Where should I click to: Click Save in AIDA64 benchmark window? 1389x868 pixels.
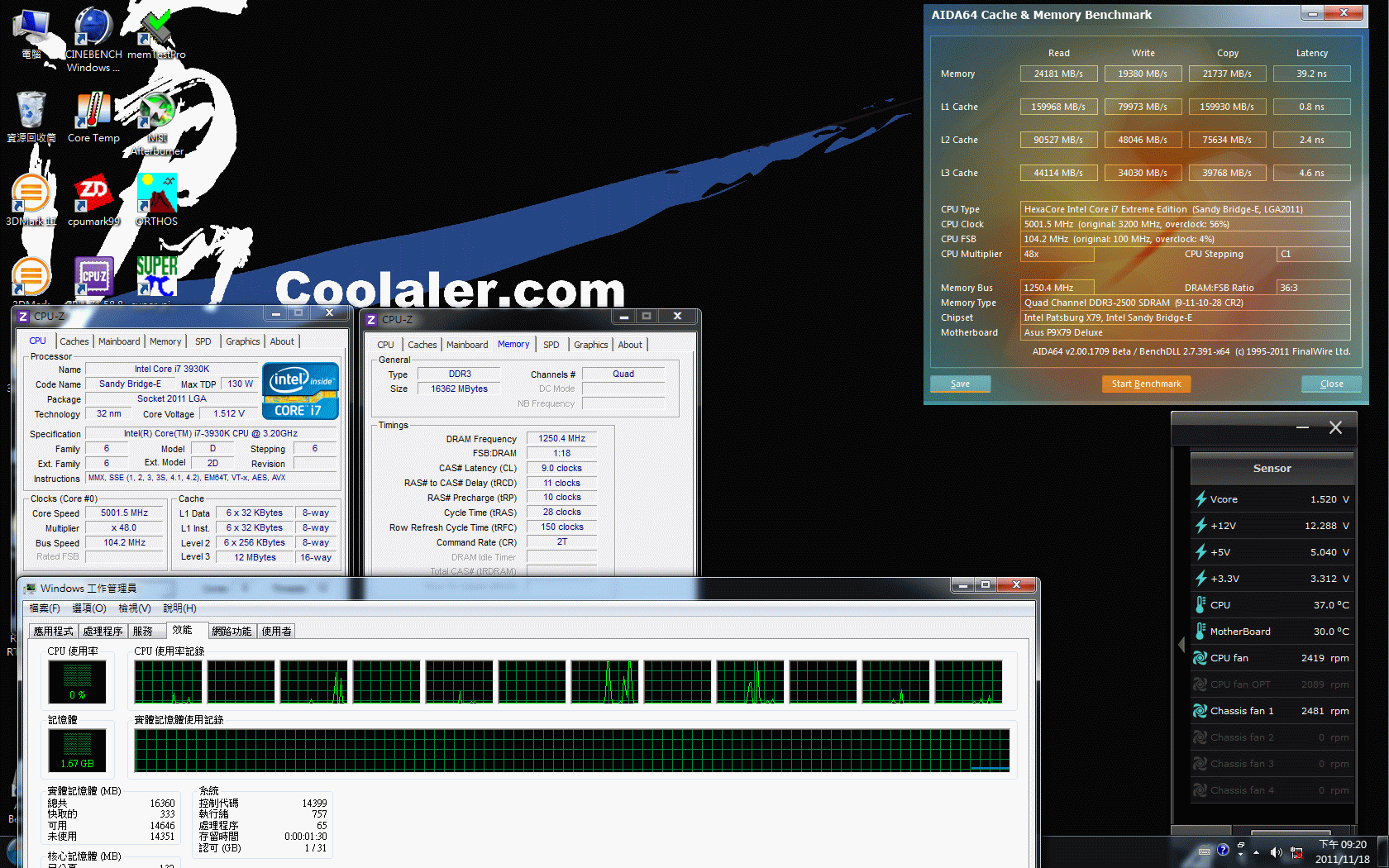(960, 384)
